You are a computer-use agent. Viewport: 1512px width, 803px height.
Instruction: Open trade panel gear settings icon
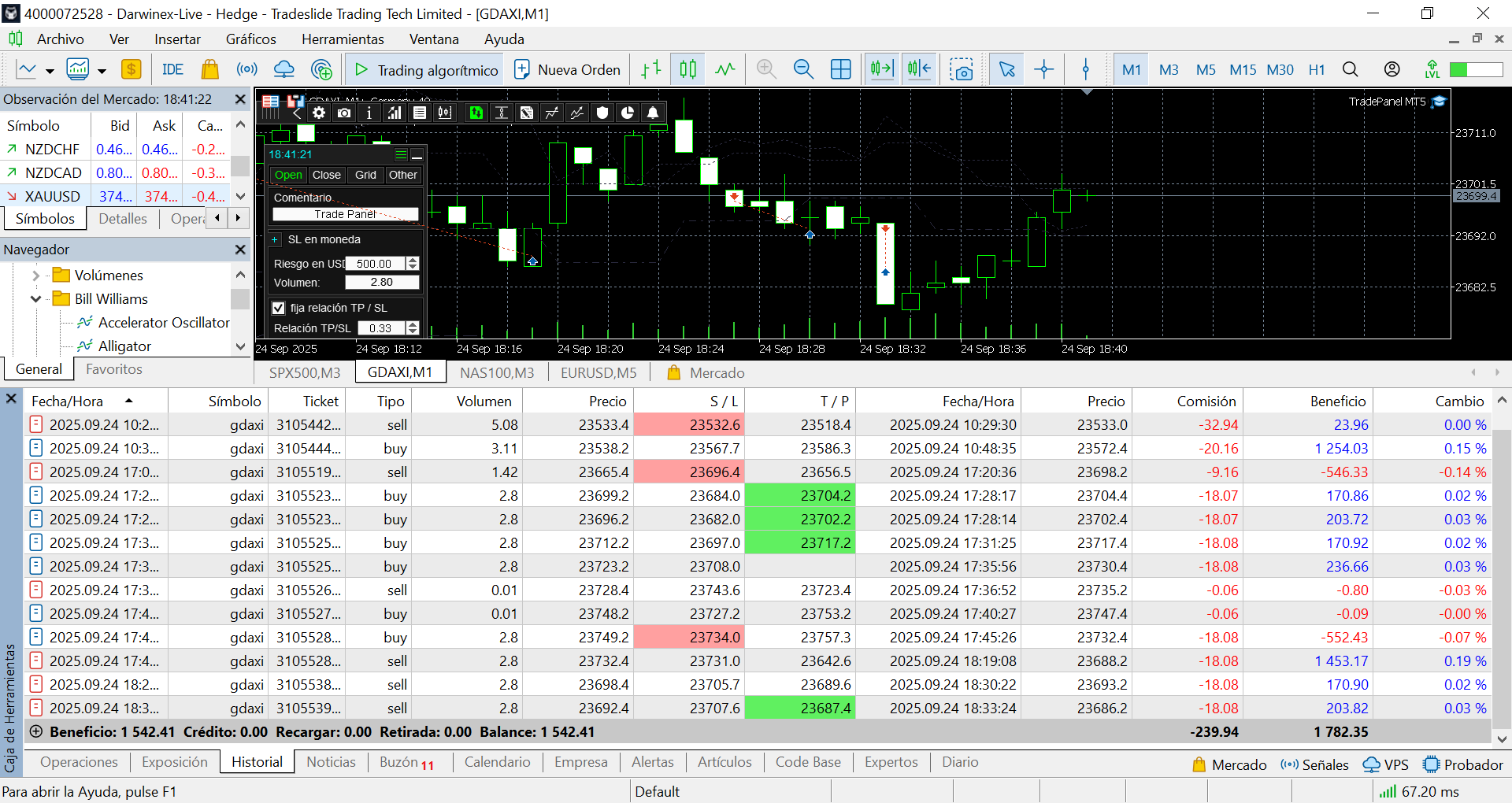tap(319, 113)
